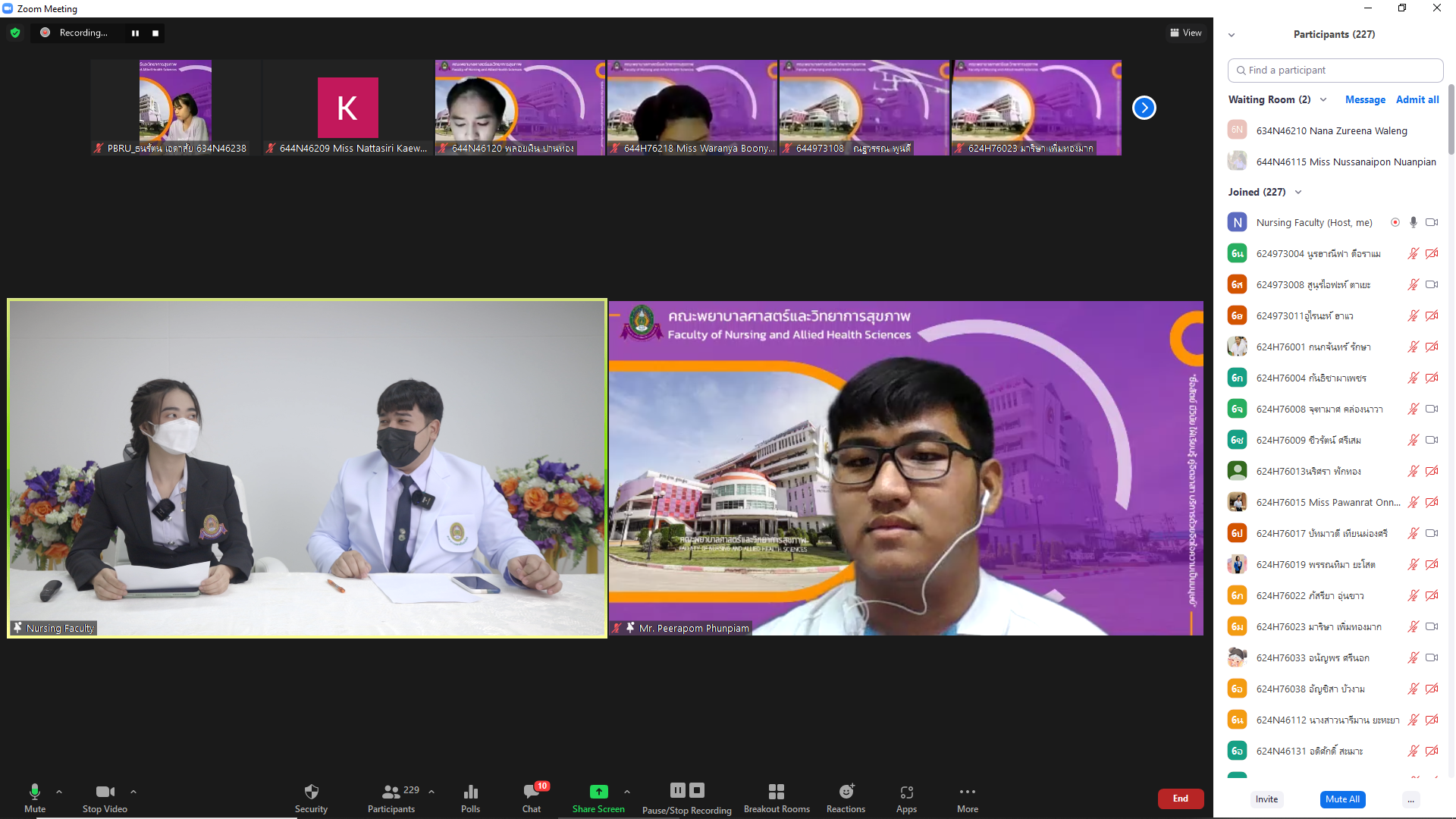Screen dimensions: 1456x819
Task: Open the More menu in toolbar
Action: pos(967,792)
